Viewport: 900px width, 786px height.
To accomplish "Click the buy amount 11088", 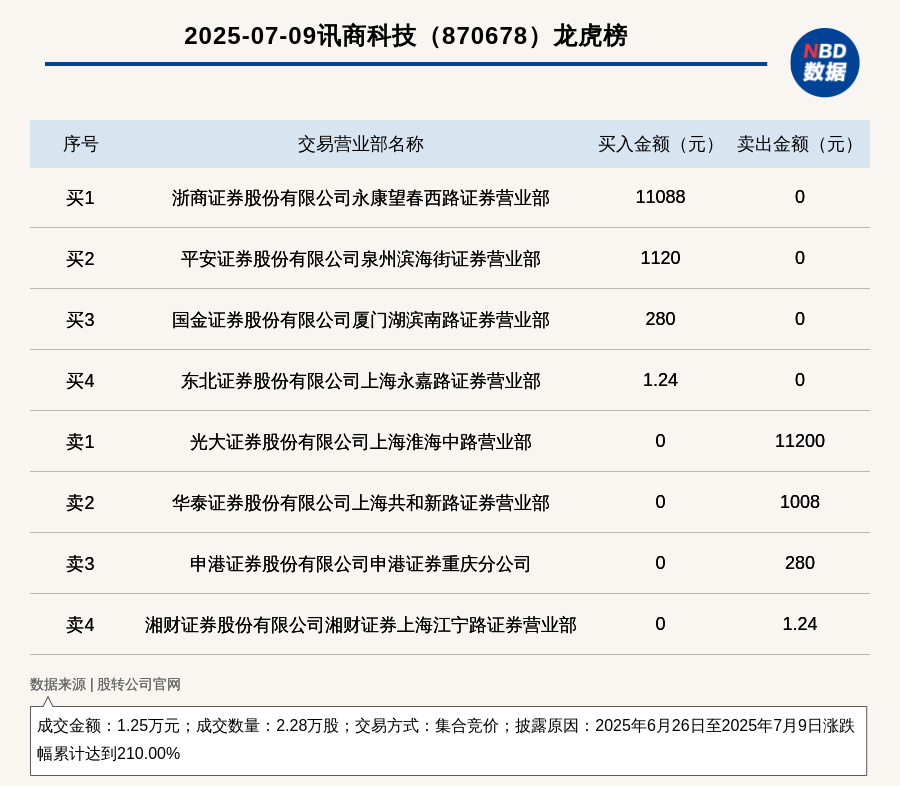I will [660, 197].
